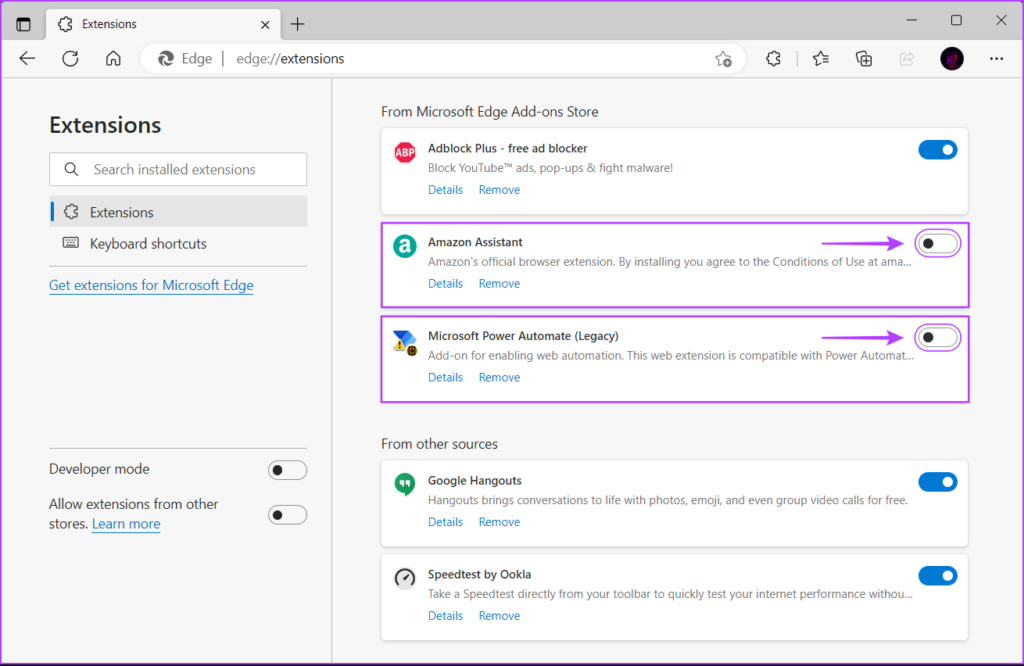
Task: Go to the Home page icon
Action: (113, 59)
